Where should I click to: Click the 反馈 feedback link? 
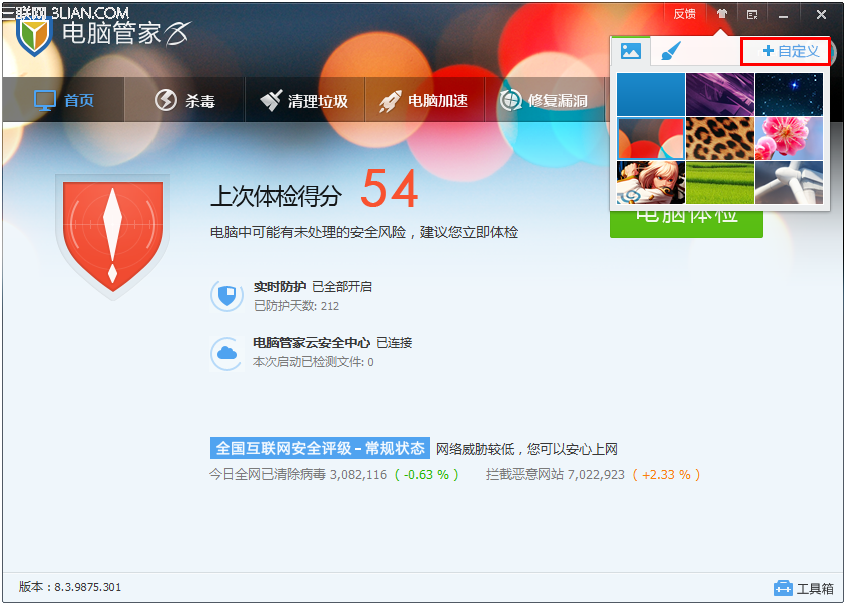pyautogui.click(x=684, y=14)
